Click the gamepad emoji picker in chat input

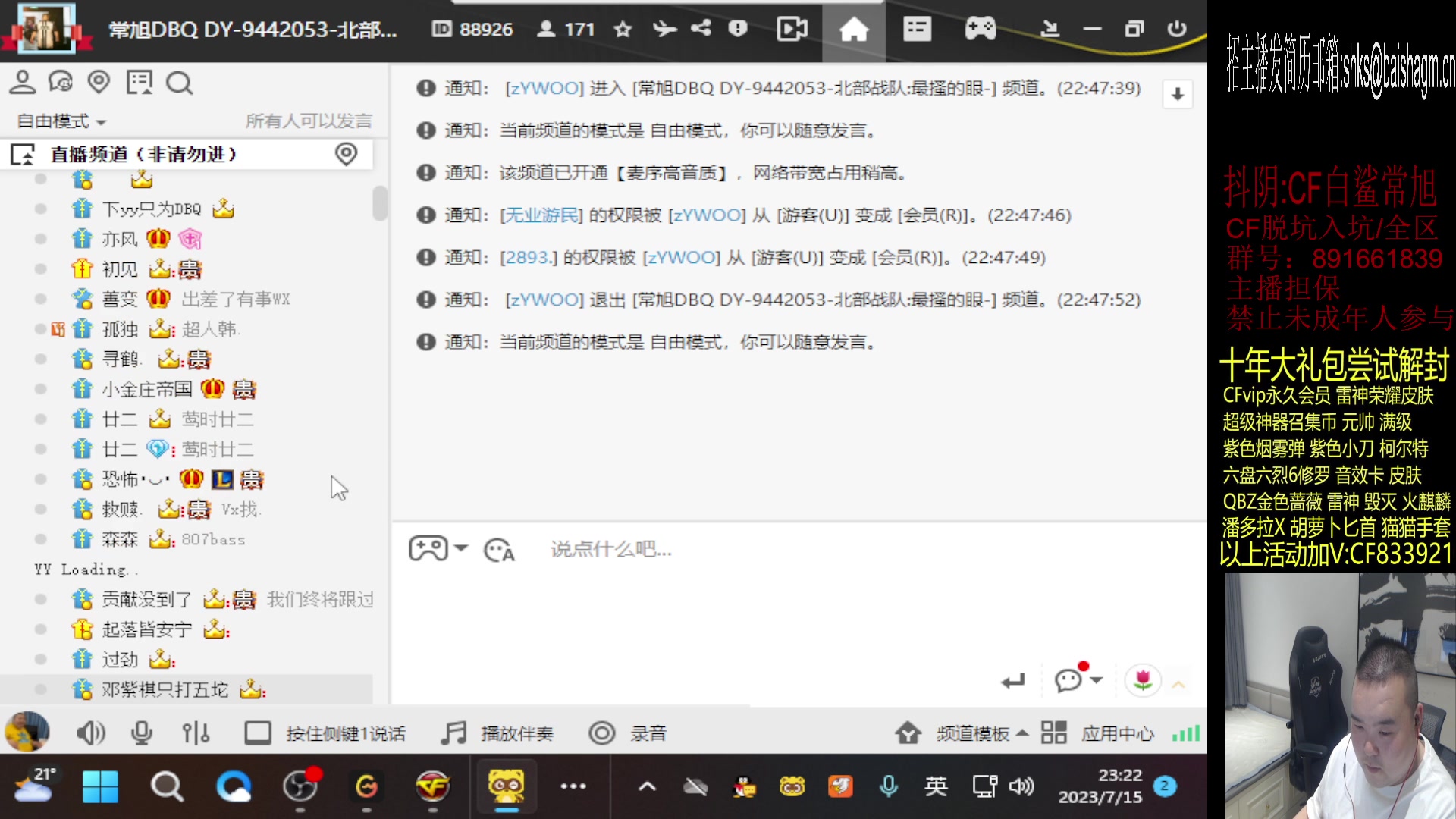click(x=429, y=548)
